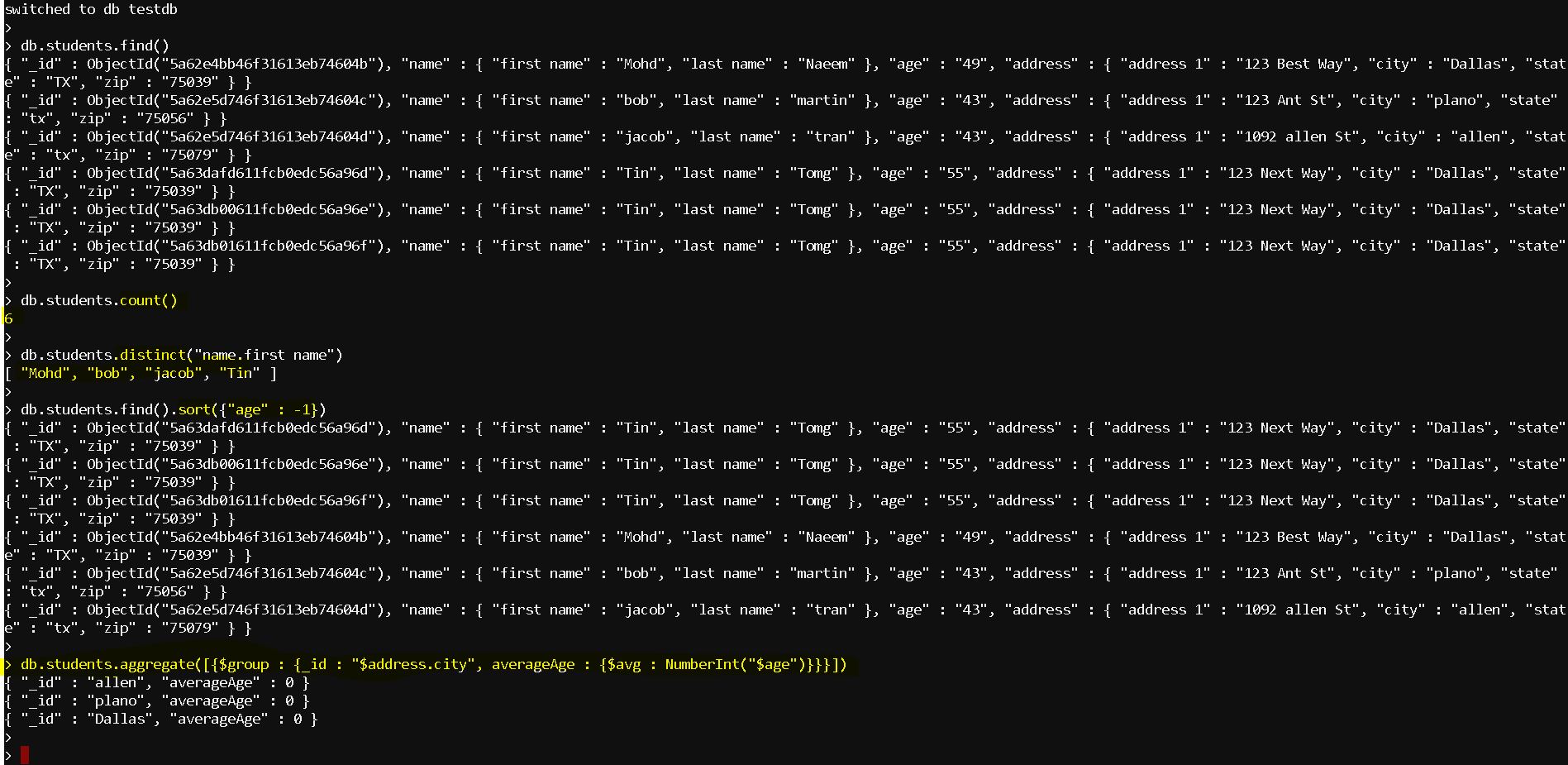This screenshot has width=1568, height=765.
Task: Click the "jacob" value in distinct results
Action: click(x=174, y=373)
